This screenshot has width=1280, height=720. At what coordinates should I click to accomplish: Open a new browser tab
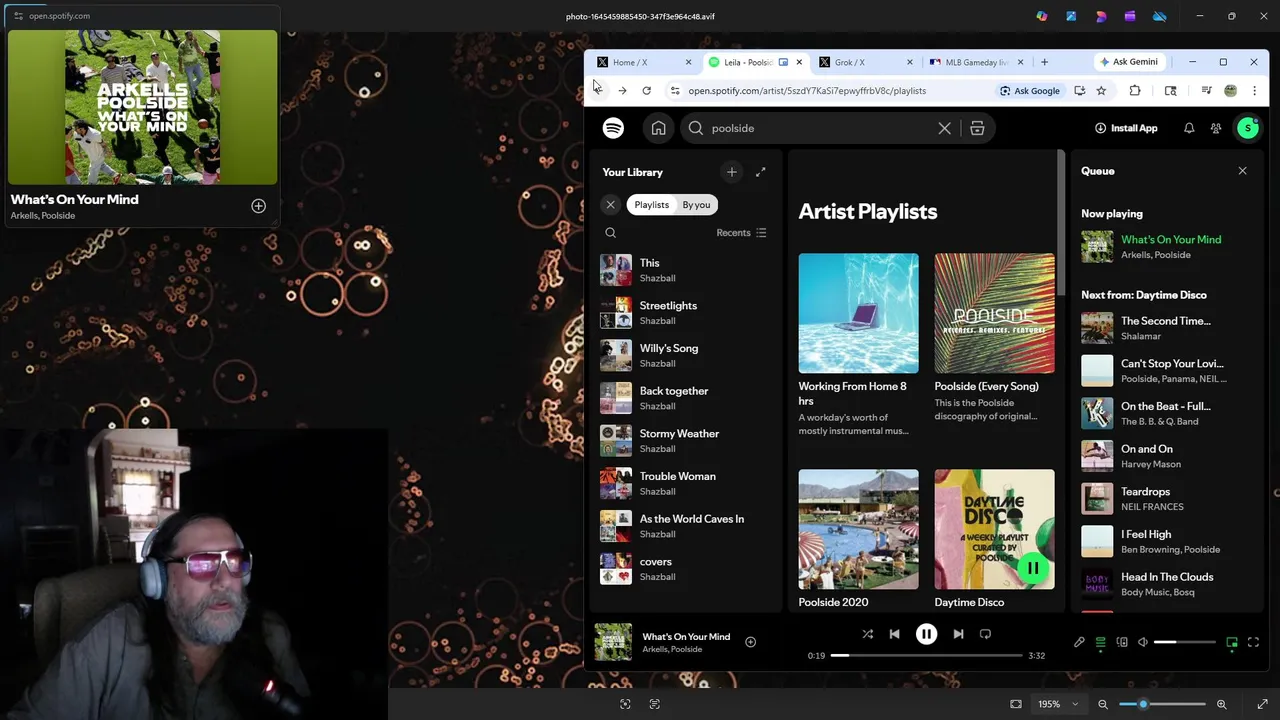pyautogui.click(x=1044, y=62)
